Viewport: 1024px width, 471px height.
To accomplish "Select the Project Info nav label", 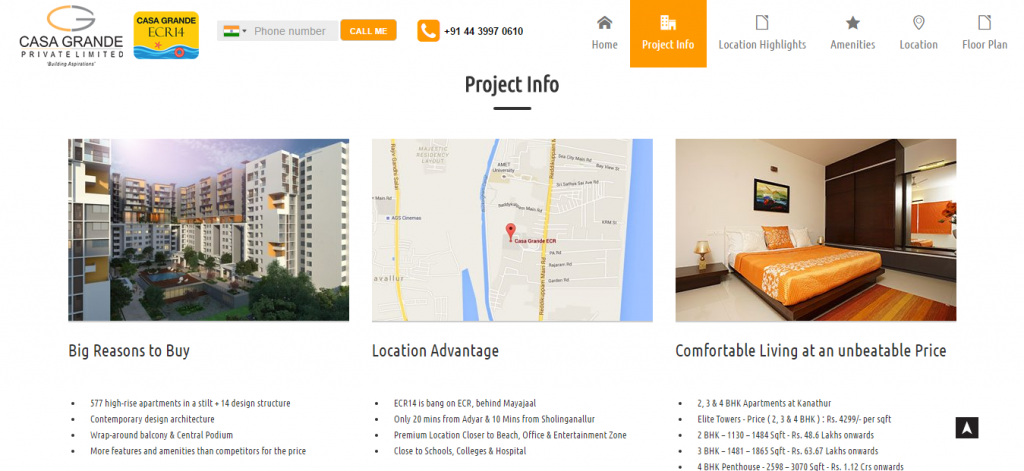I will pyautogui.click(x=668, y=45).
